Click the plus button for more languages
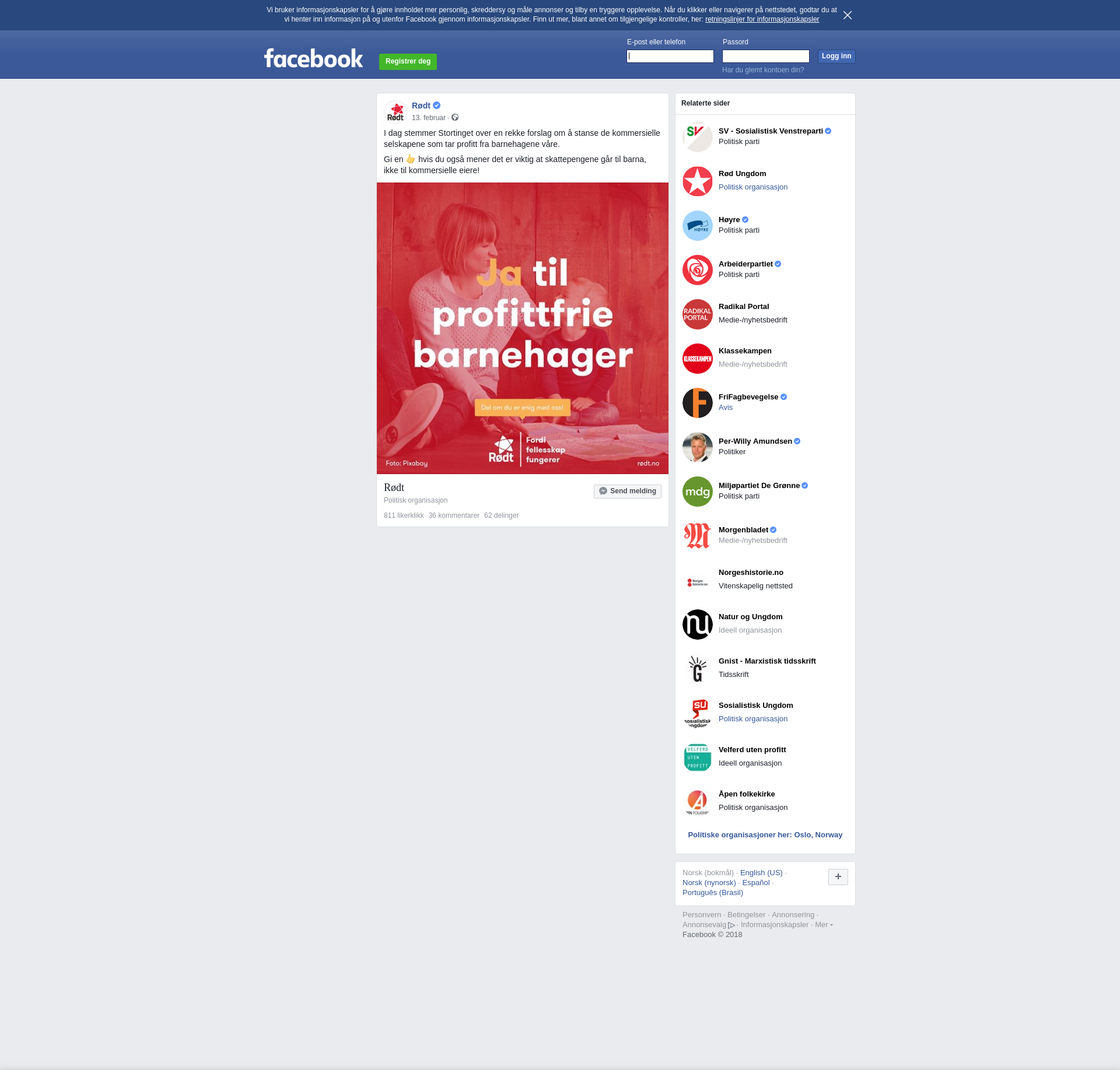The image size is (1120, 1070). point(838,876)
